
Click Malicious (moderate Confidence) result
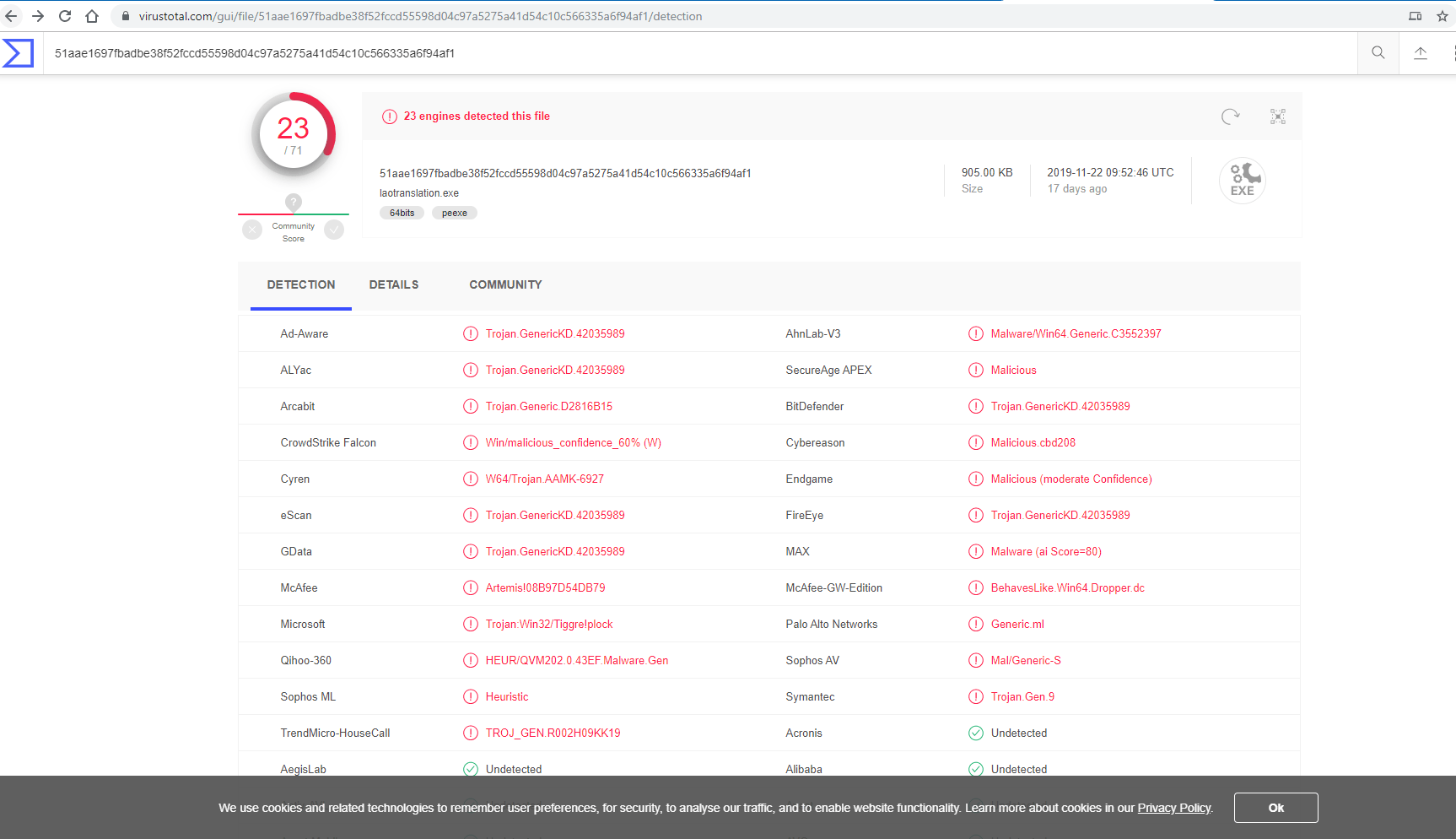point(1071,479)
